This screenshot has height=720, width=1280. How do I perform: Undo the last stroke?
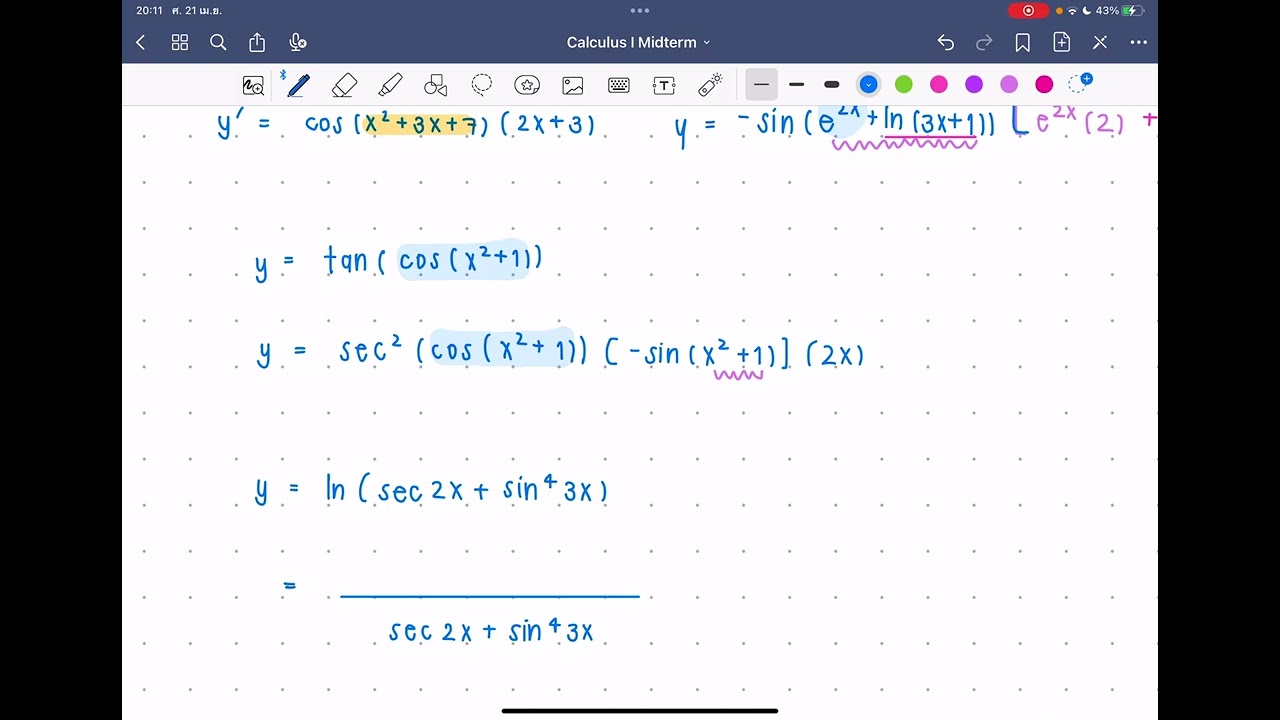tap(945, 42)
